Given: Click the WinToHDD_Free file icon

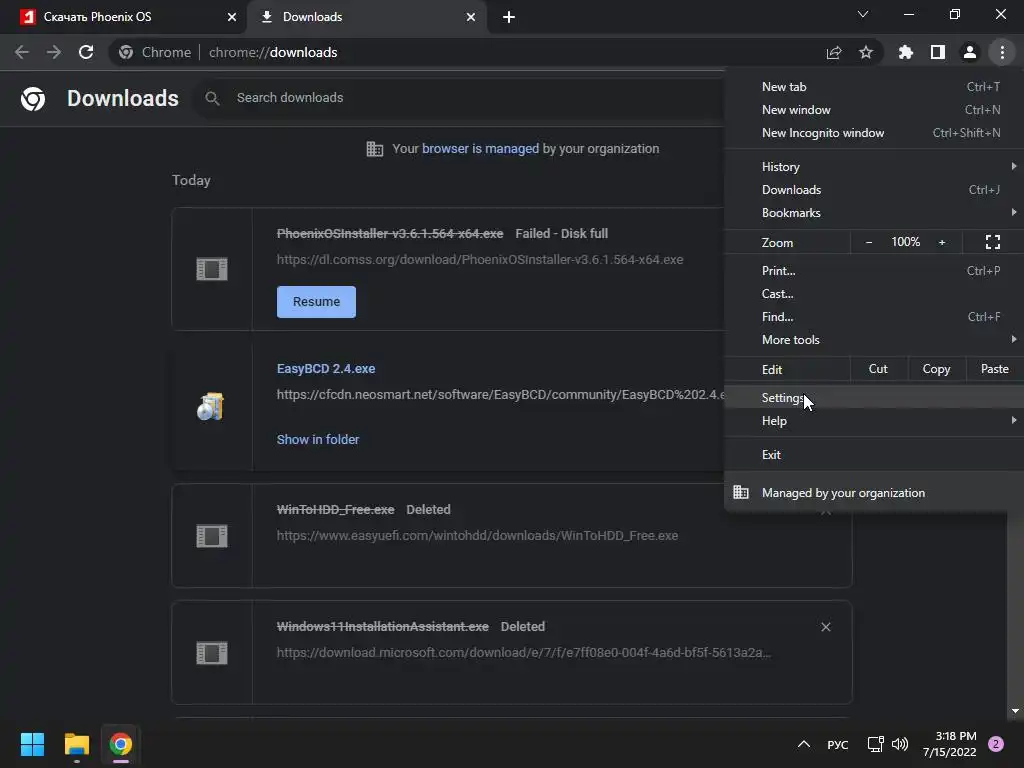Looking at the screenshot, I should pos(212,536).
